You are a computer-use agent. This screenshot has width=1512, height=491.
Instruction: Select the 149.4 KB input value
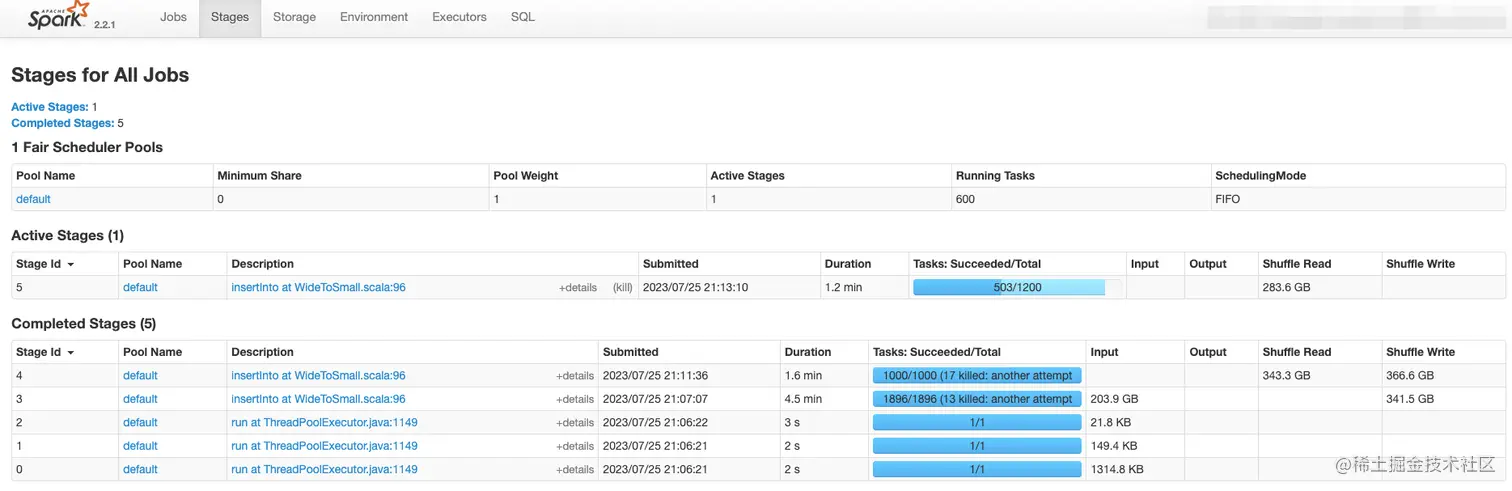point(1114,446)
